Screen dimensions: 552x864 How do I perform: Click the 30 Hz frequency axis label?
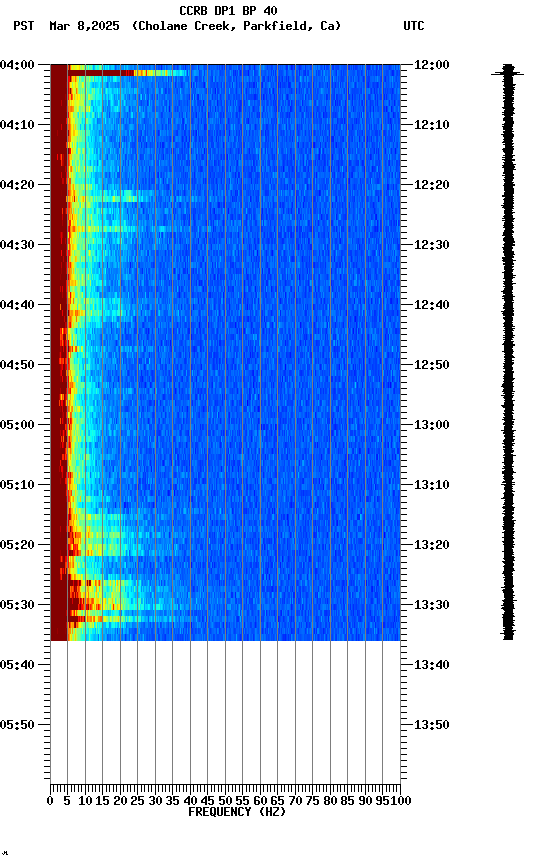coord(155,801)
